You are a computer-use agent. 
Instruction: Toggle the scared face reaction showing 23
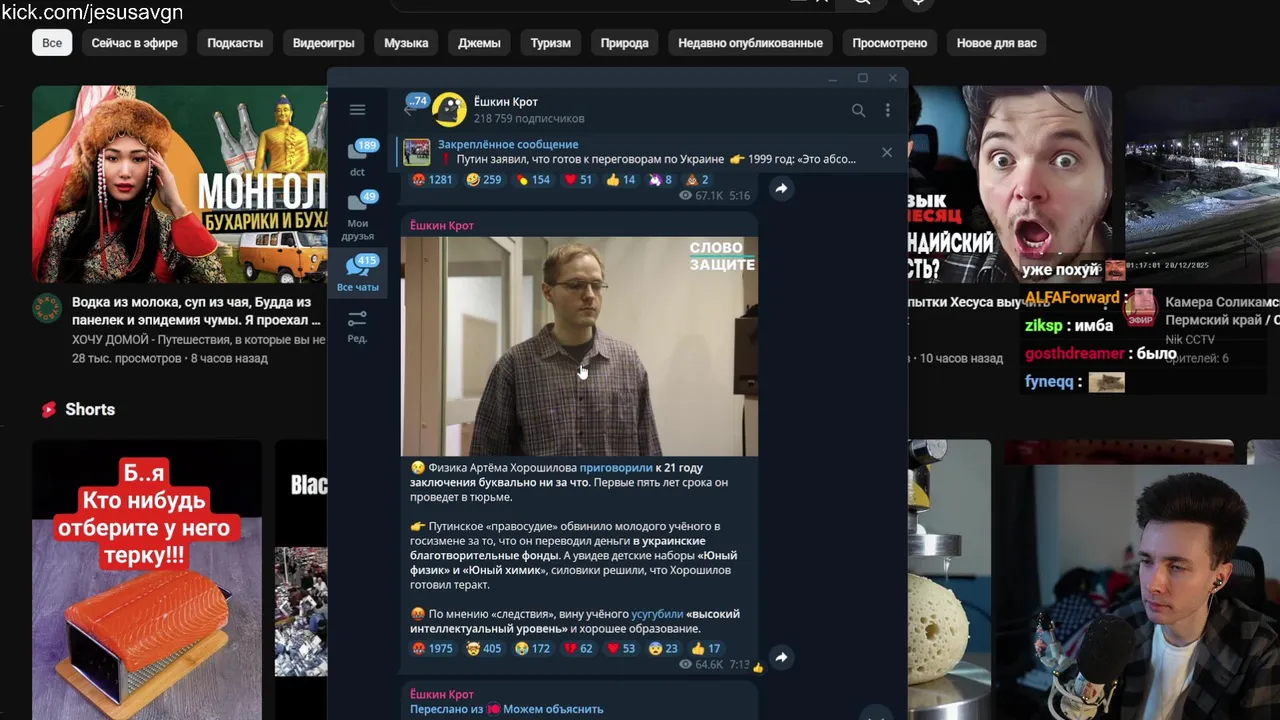point(663,649)
